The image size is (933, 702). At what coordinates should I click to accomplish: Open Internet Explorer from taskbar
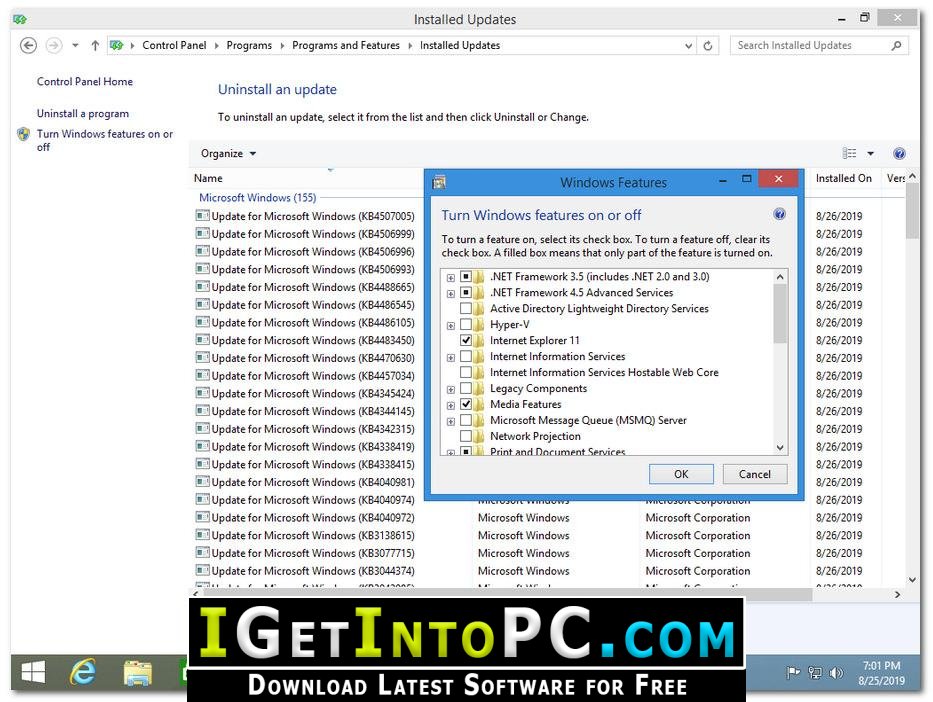click(x=82, y=673)
